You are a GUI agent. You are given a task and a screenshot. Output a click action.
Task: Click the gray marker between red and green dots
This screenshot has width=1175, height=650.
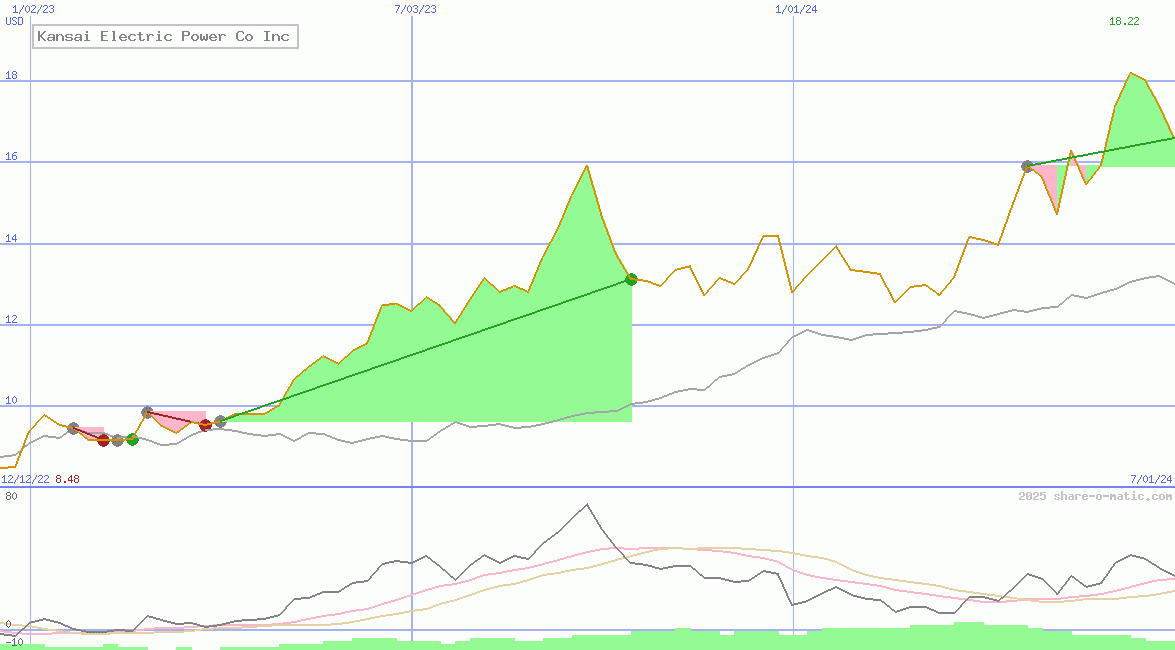pos(117,440)
